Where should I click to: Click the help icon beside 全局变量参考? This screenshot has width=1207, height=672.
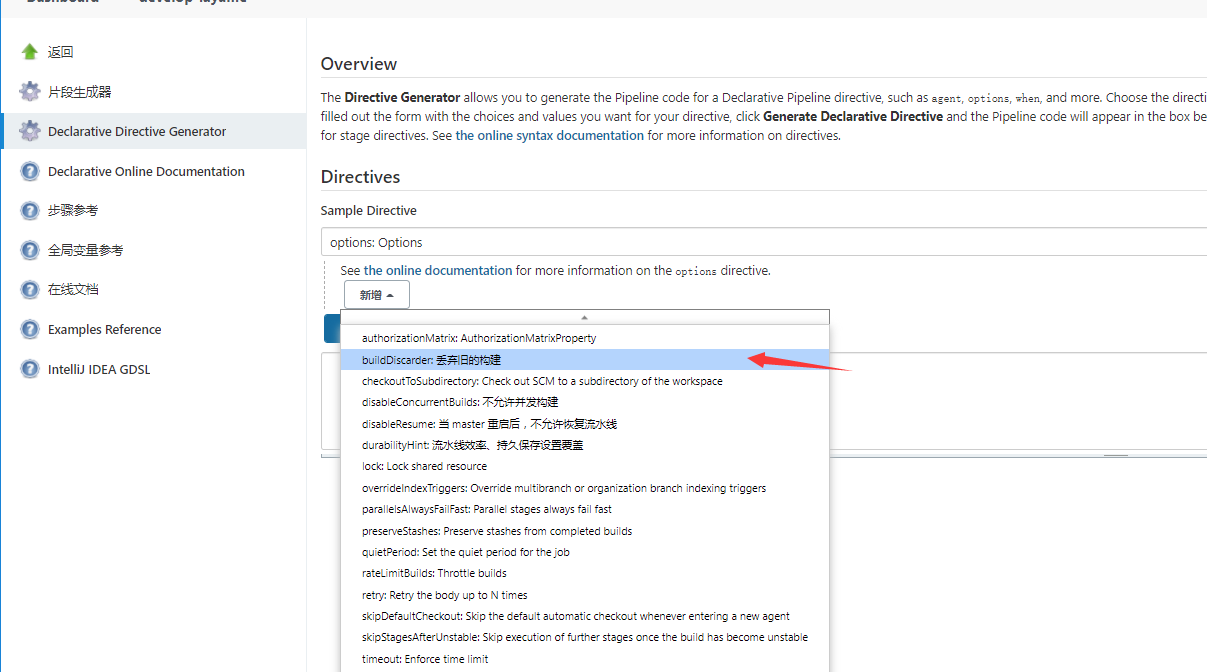pyautogui.click(x=30, y=250)
